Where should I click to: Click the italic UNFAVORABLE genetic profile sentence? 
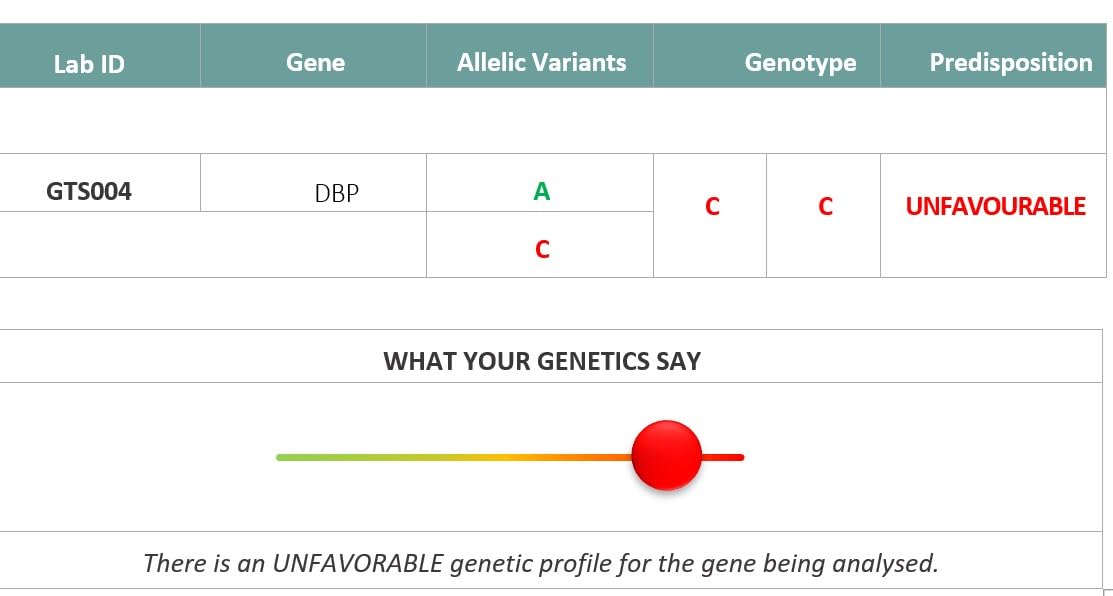pos(541,563)
